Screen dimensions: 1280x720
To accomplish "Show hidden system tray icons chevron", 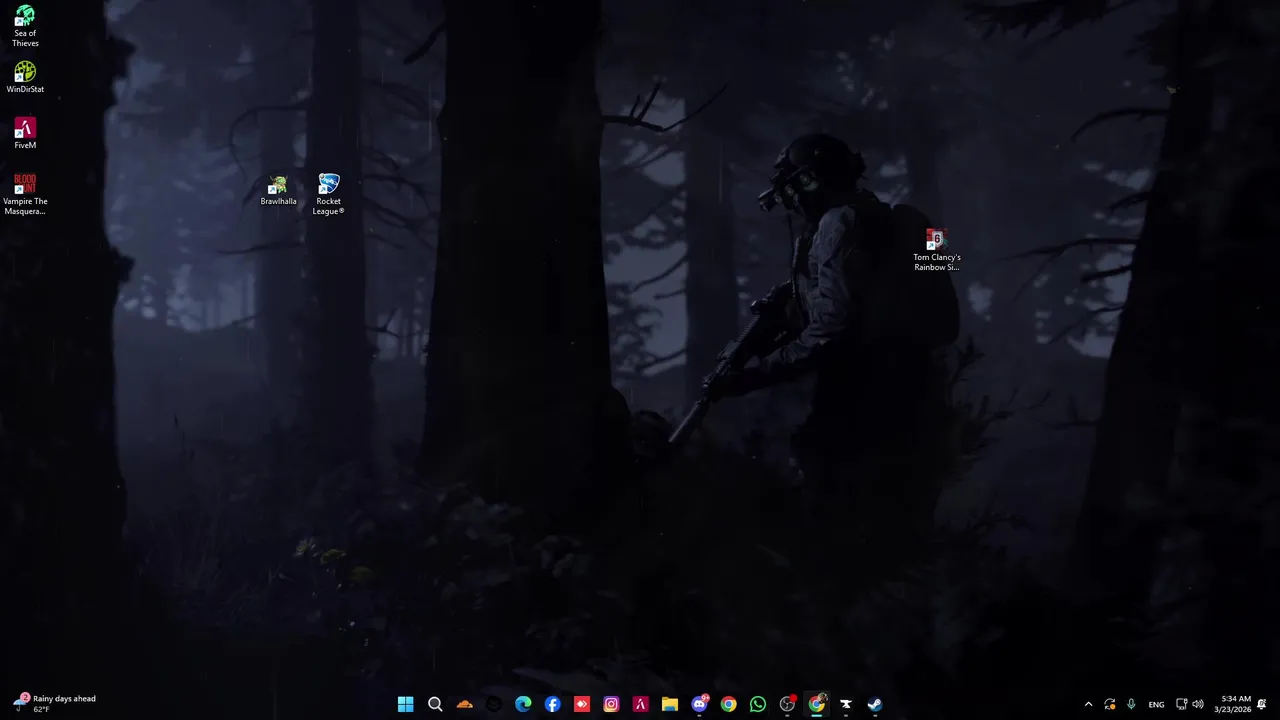I will pos(1088,704).
